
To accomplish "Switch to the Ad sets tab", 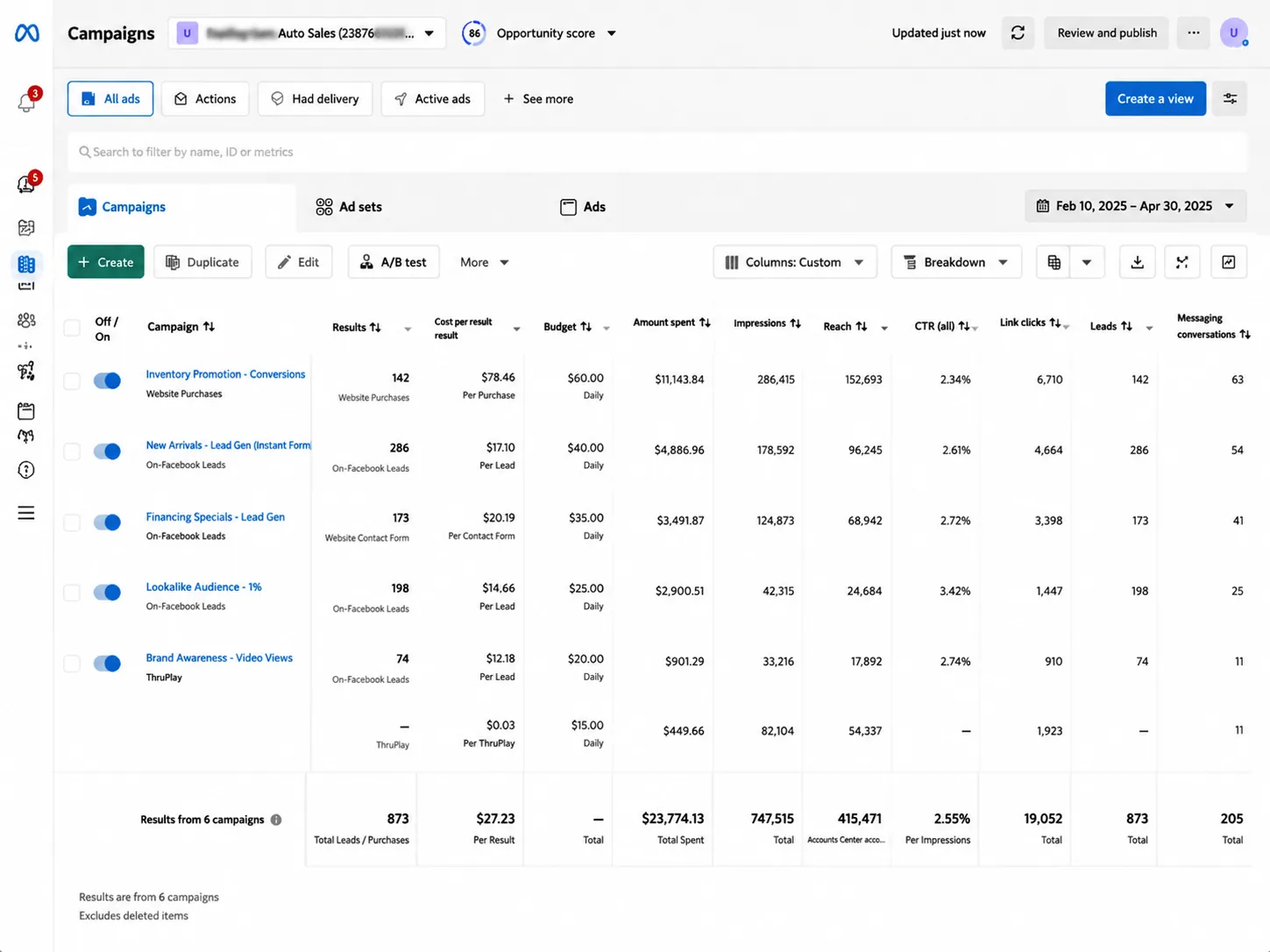I will click(349, 207).
